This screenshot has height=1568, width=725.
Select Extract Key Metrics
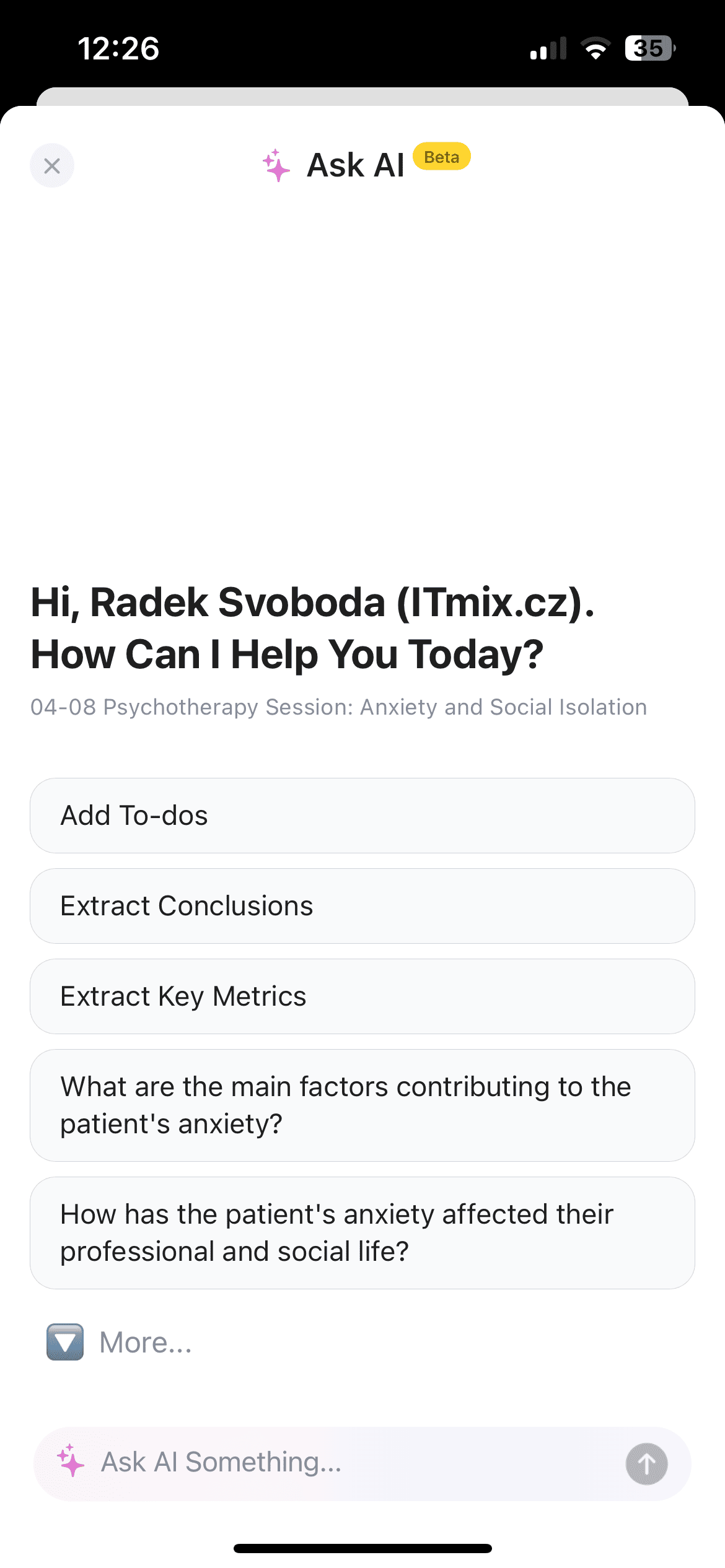pyautogui.click(x=362, y=996)
